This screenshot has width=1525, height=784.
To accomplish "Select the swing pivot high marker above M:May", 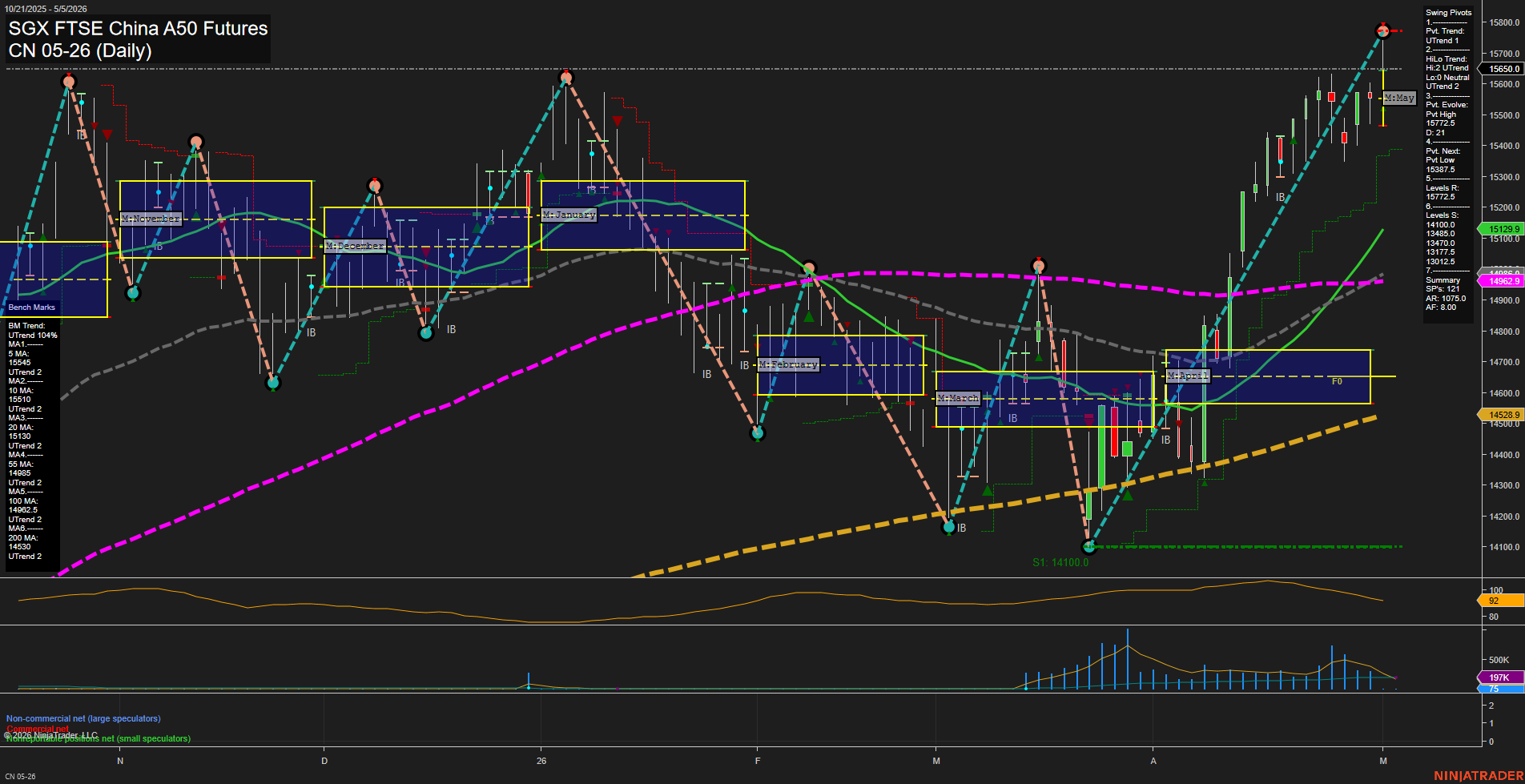I will coord(1383,31).
